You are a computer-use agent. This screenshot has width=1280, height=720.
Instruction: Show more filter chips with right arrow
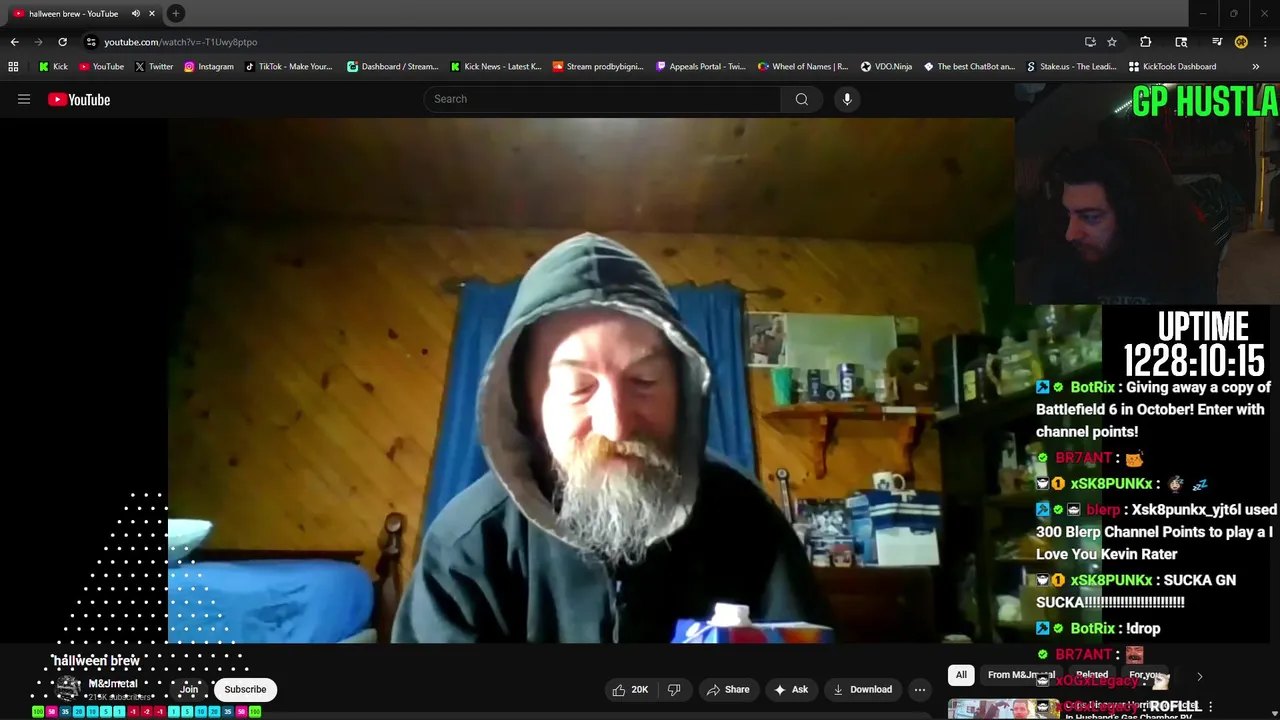pyautogui.click(x=1200, y=676)
